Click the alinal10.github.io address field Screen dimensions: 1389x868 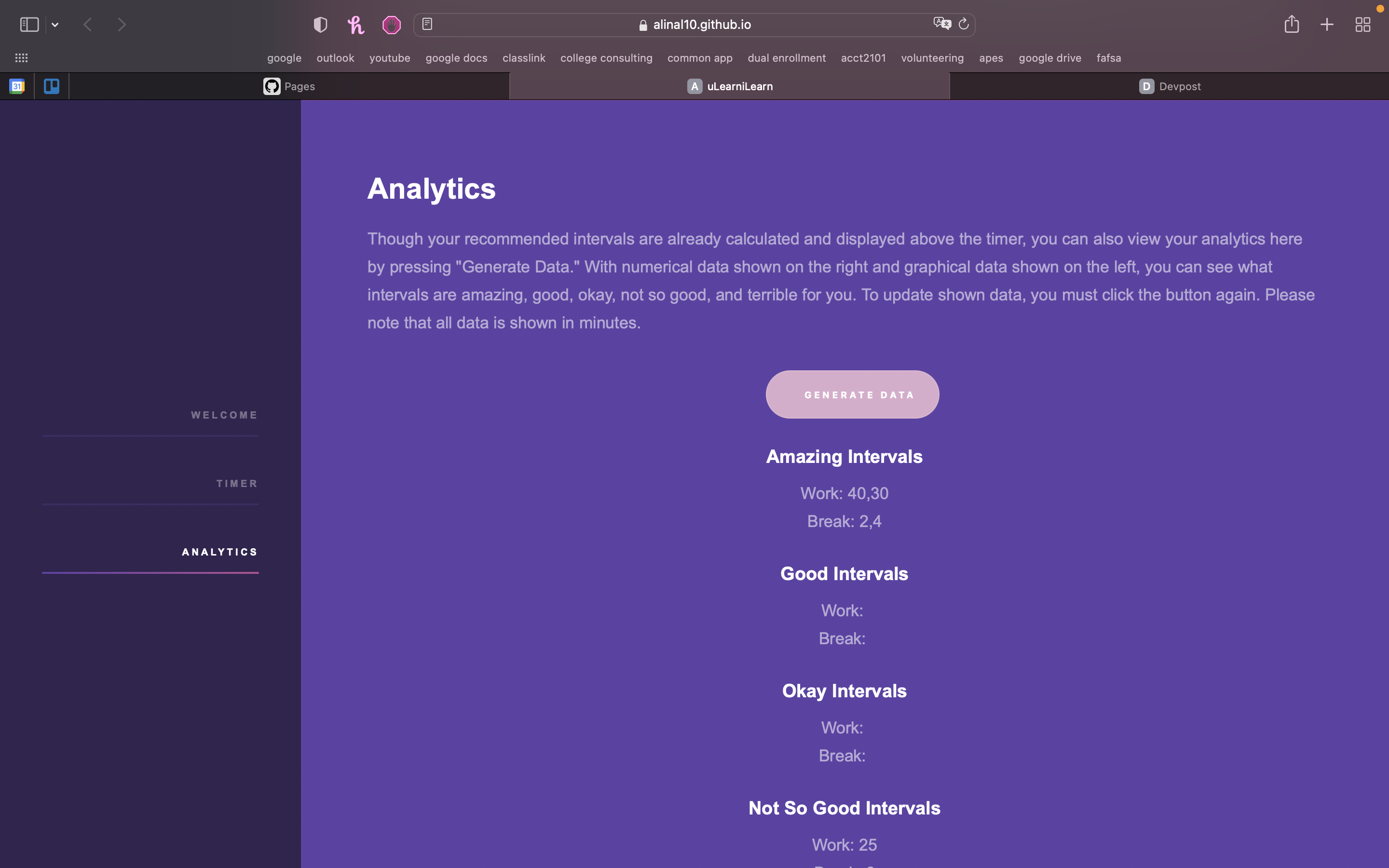[701, 25]
